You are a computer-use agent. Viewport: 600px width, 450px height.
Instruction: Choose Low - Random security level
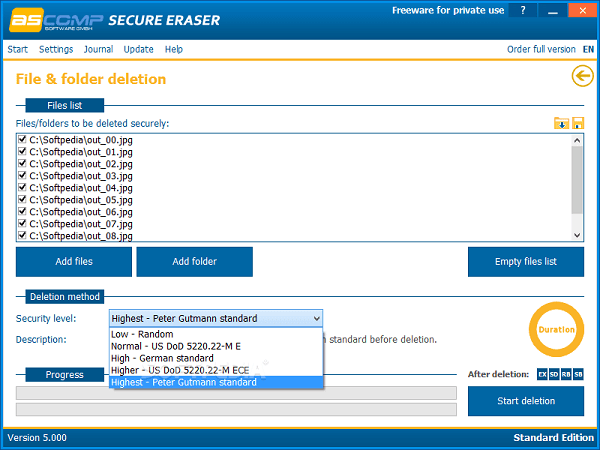216,334
